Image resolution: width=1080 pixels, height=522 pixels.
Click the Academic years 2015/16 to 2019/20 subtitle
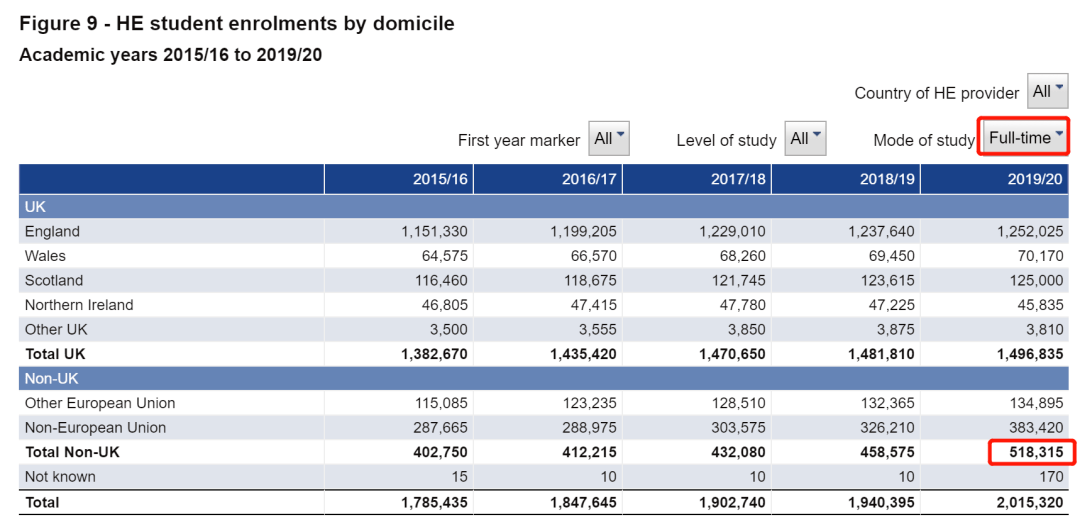171,55
